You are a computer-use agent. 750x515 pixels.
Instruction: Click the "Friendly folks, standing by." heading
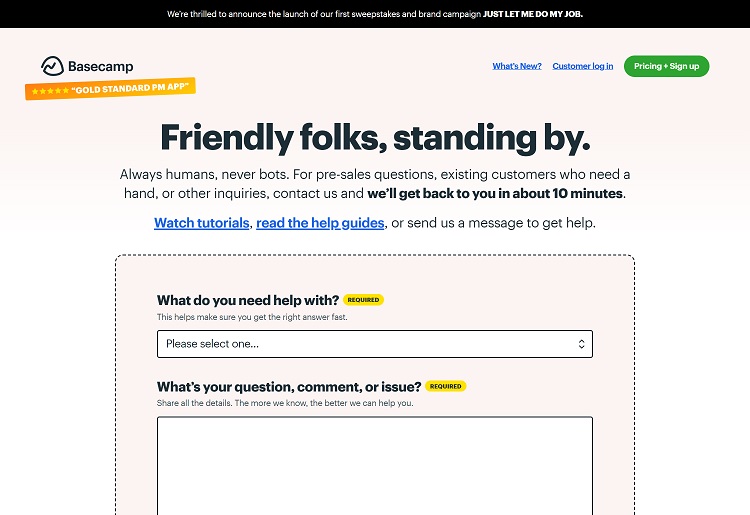[375, 136]
